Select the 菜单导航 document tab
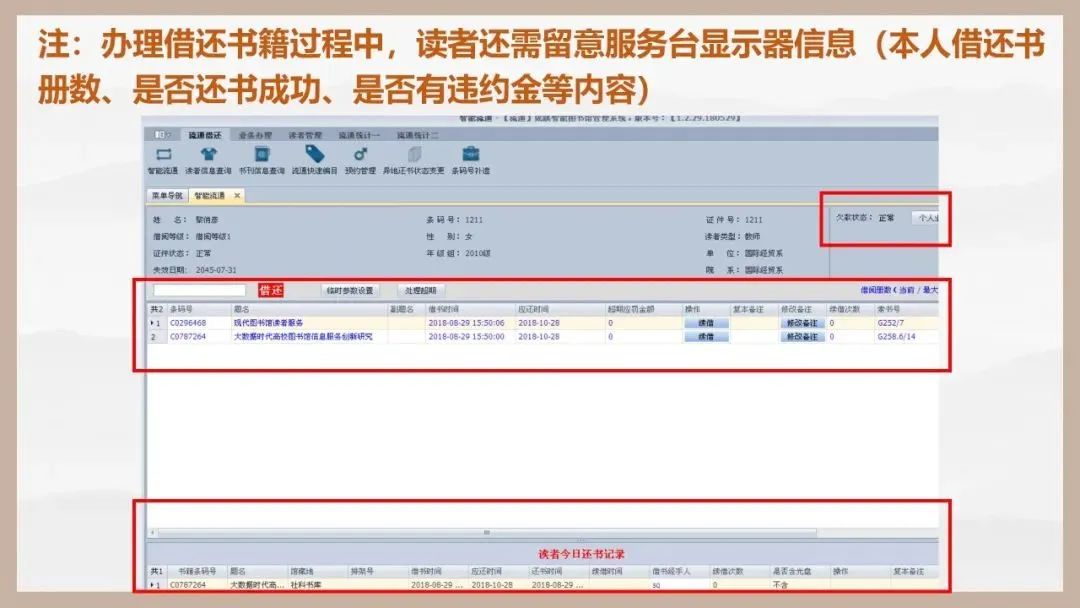 pos(166,196)
